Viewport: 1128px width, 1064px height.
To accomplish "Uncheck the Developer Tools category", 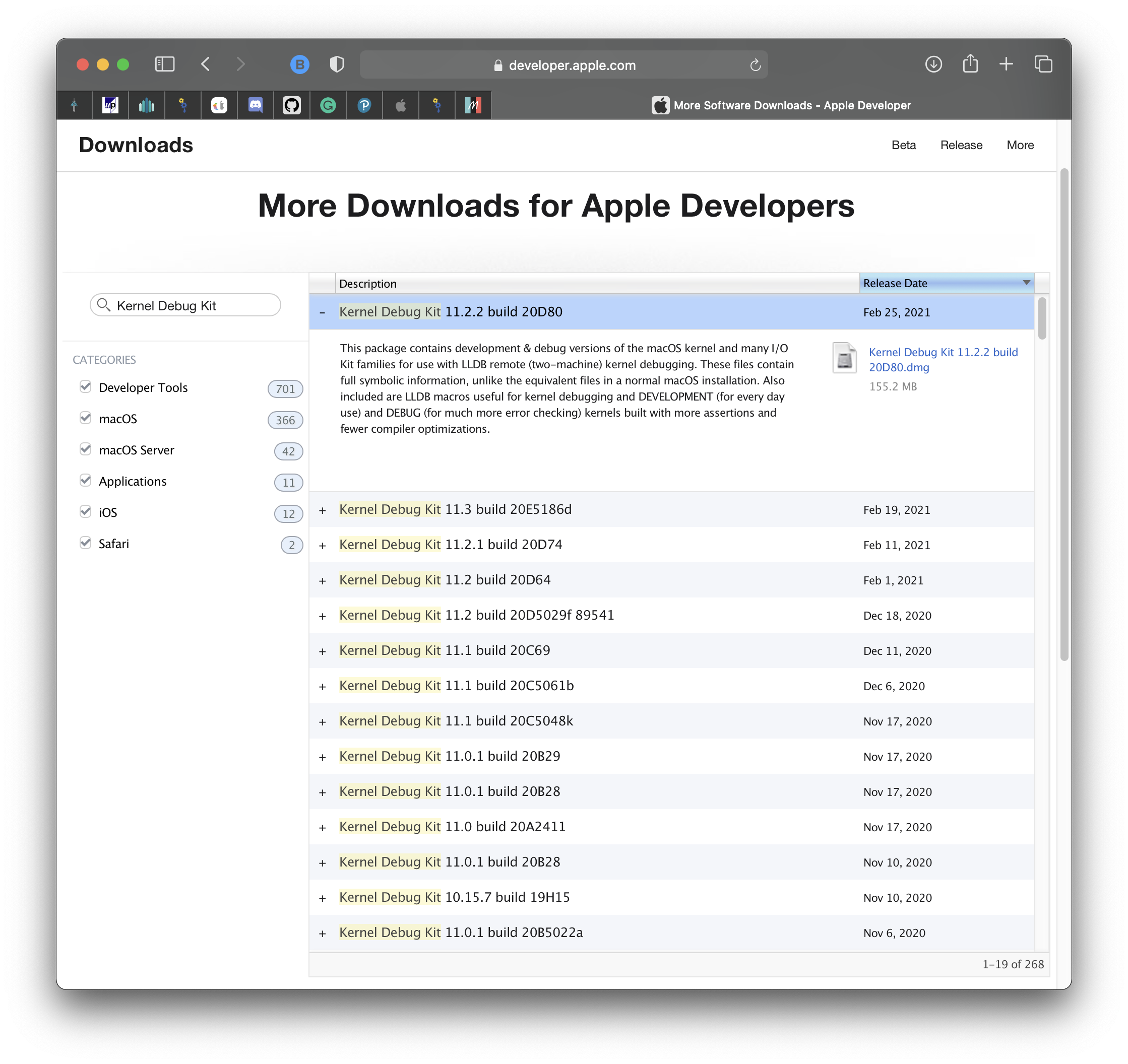I will coord(86,387).
